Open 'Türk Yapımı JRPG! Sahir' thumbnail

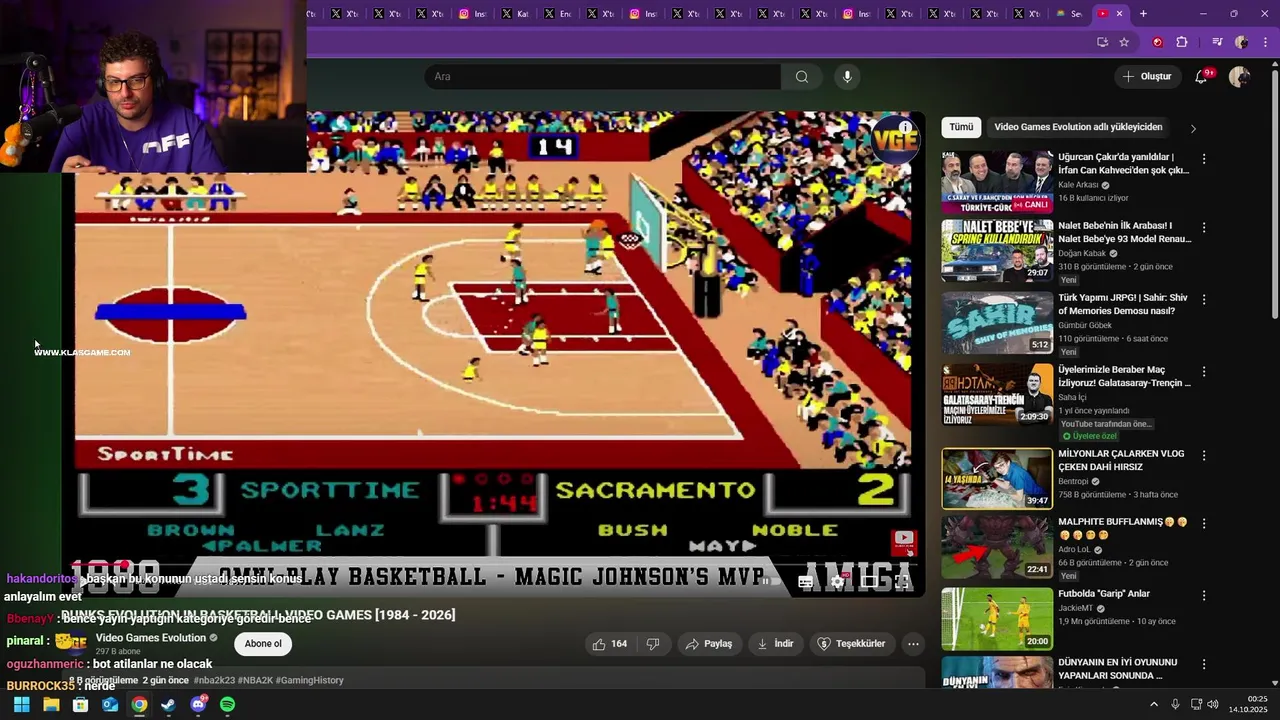coord(997,323)
